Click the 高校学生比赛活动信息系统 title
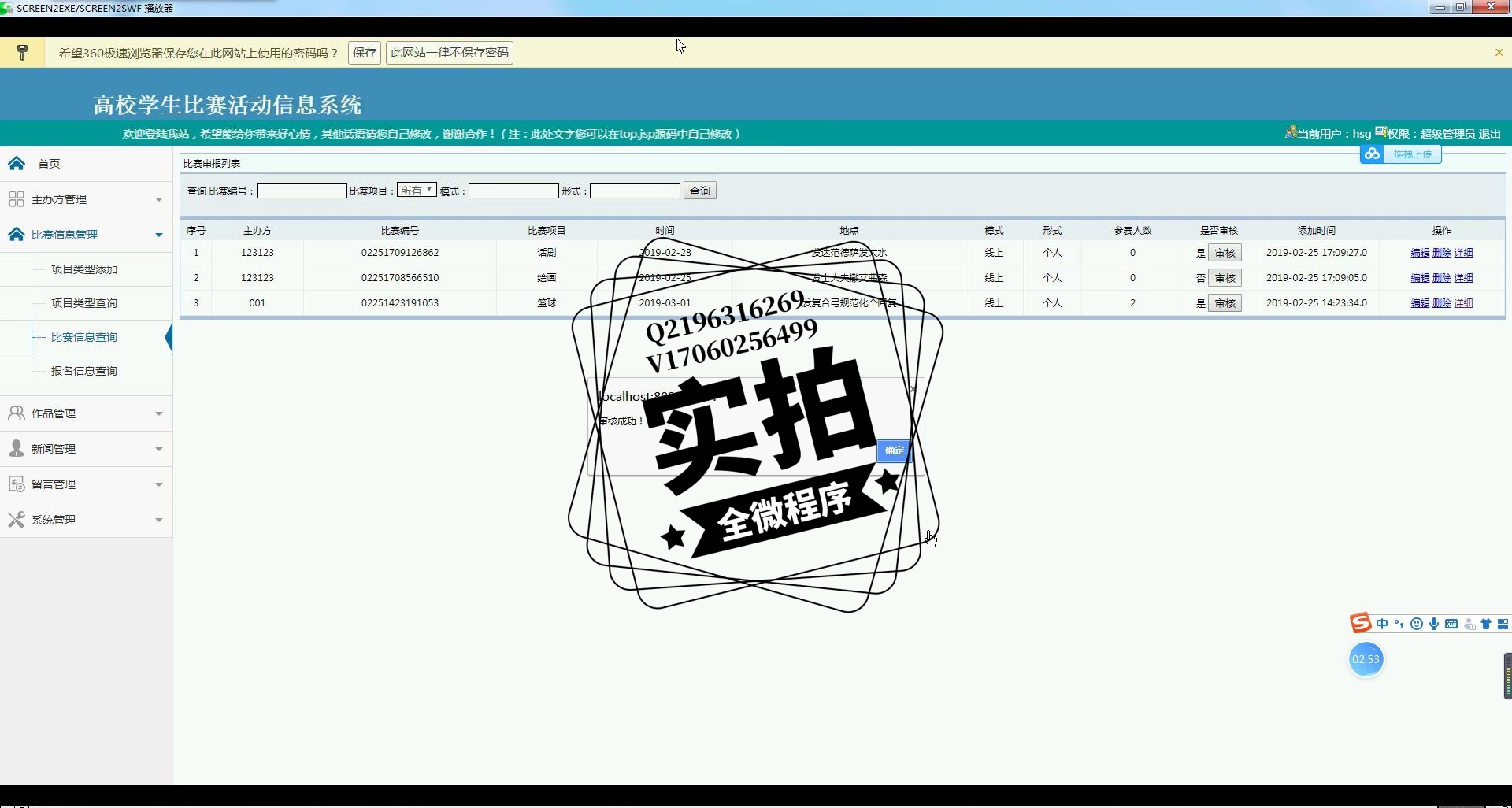 click(228, 105)
